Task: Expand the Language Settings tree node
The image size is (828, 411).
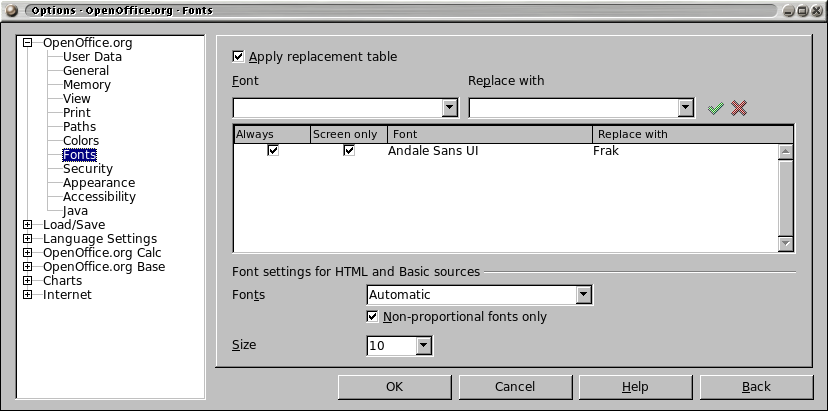Action: (27, 239)
